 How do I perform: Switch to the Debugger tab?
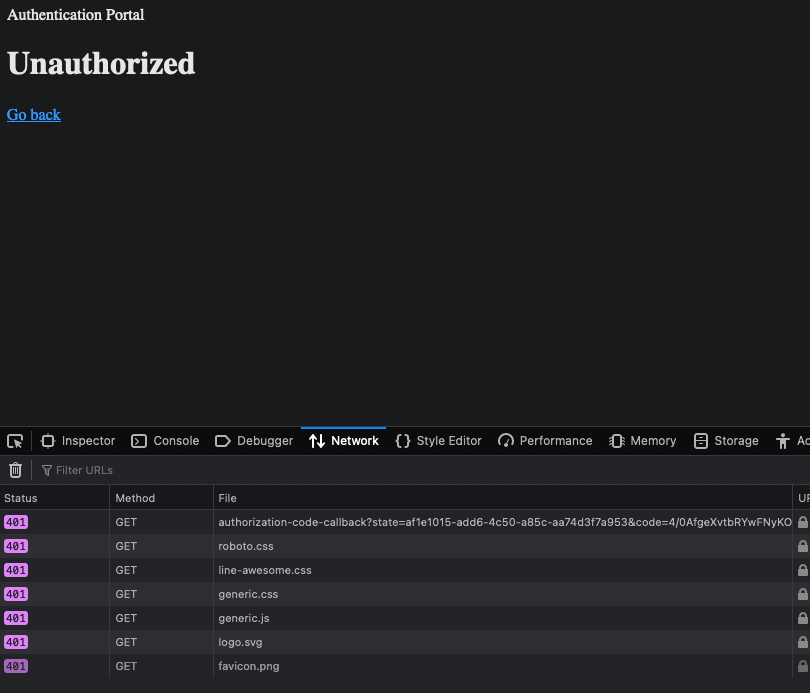coord(253,440)
